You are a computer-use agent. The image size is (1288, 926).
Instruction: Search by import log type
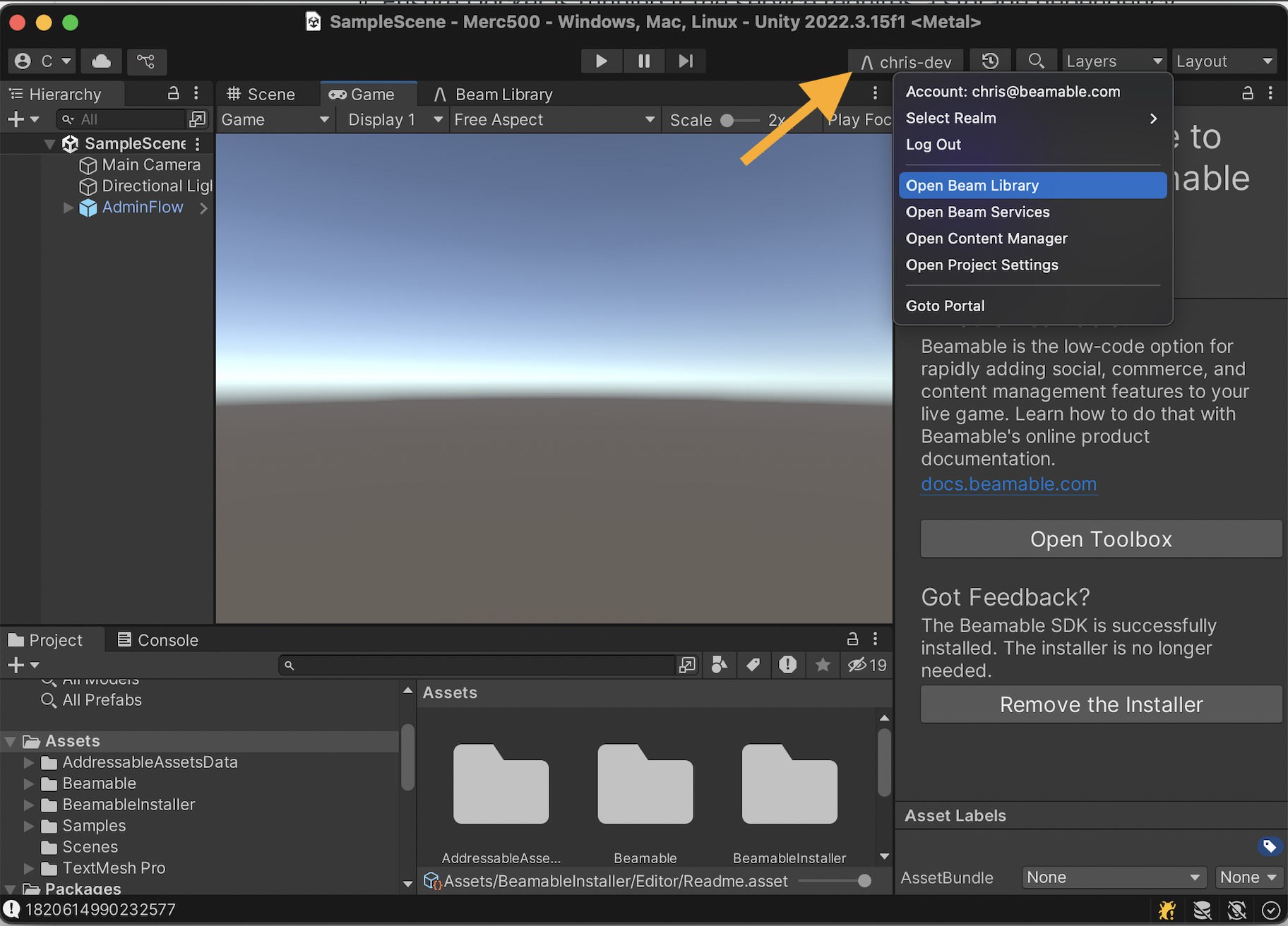pos(788,665)
